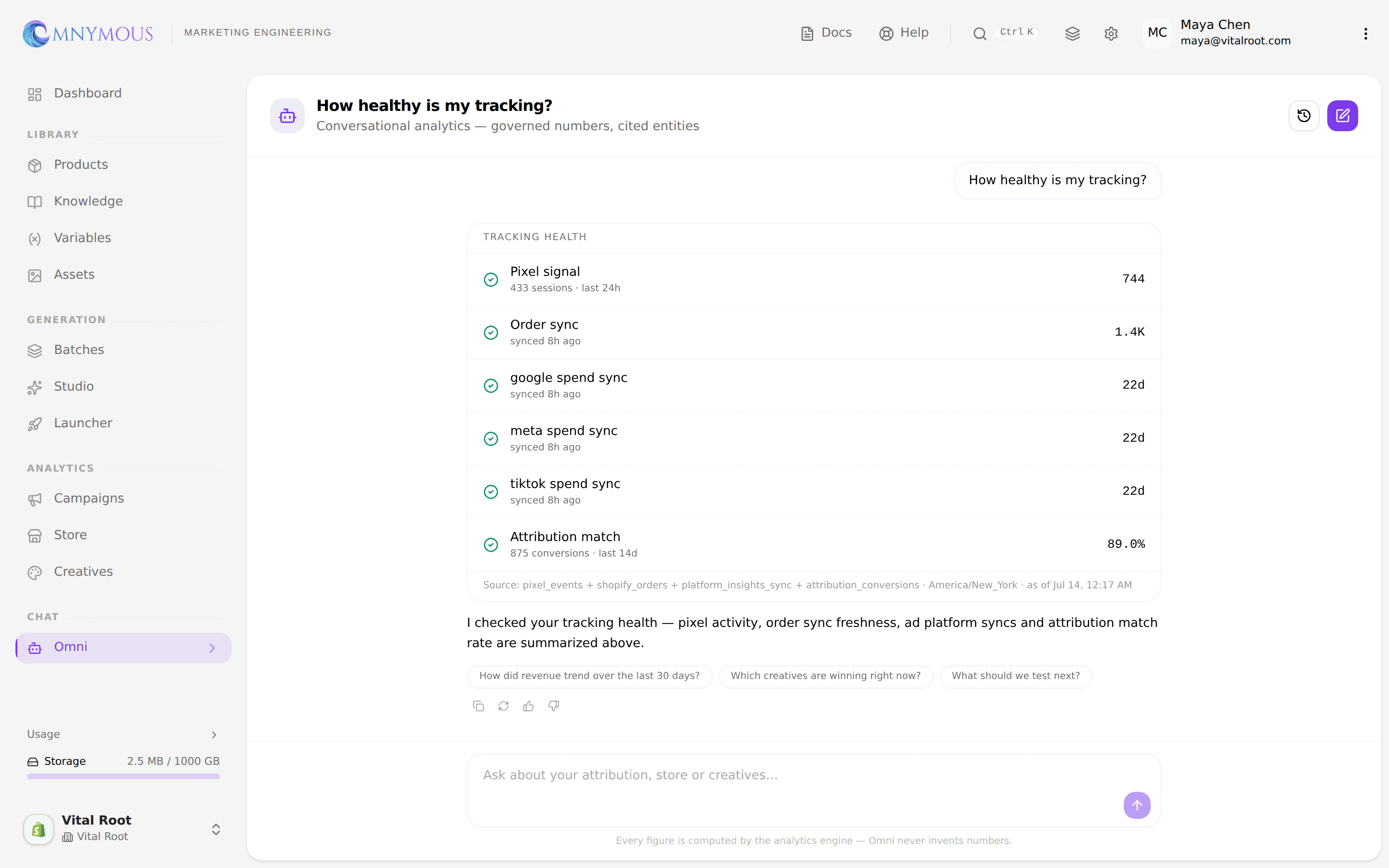Copy the response with the copy icon
This screenshot has height=868, width=1389.
478,706
